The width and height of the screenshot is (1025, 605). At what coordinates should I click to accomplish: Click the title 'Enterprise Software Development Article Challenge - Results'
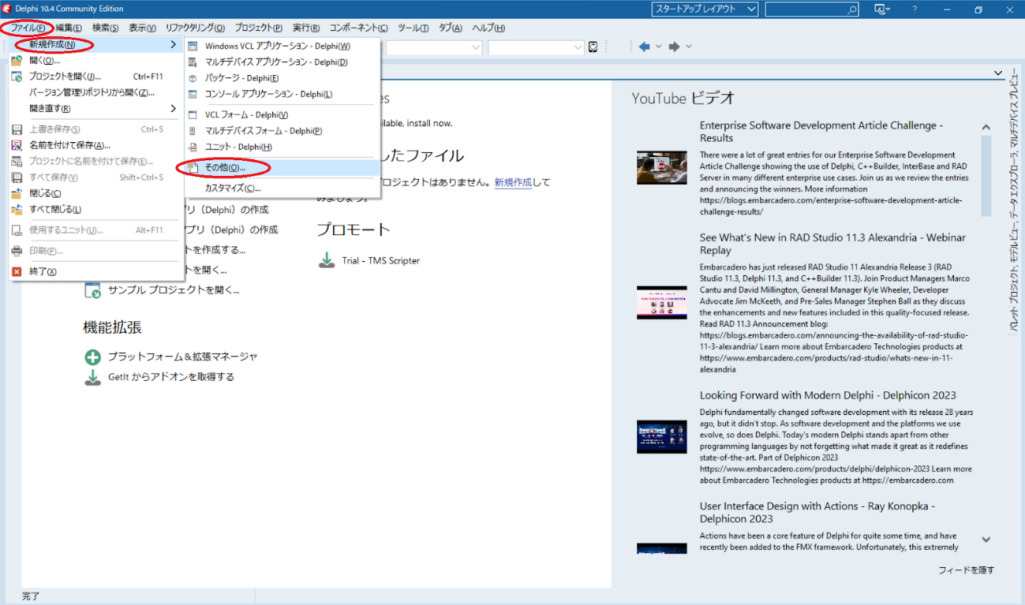[x=821, y=131]
